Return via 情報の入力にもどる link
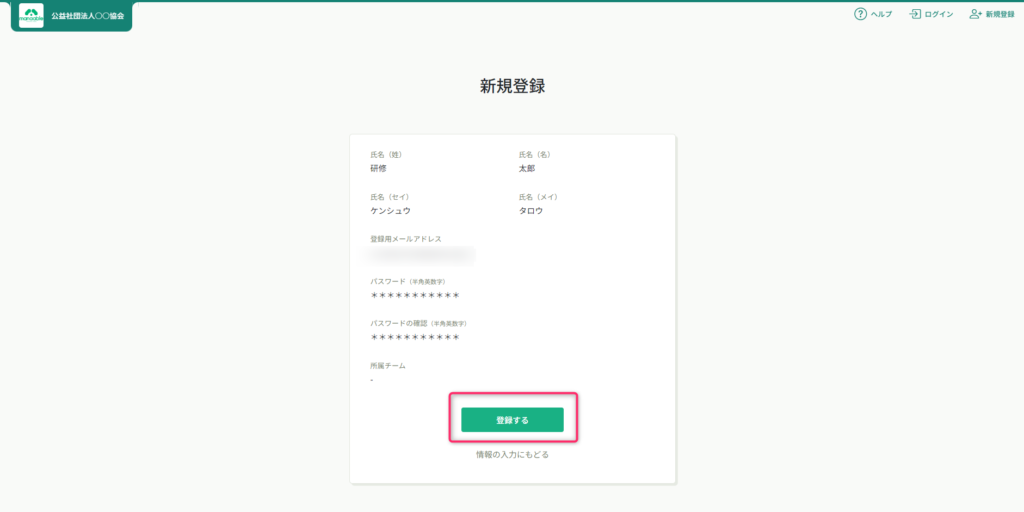Viewport: 1024px width, 512px height. coord(512,455)
